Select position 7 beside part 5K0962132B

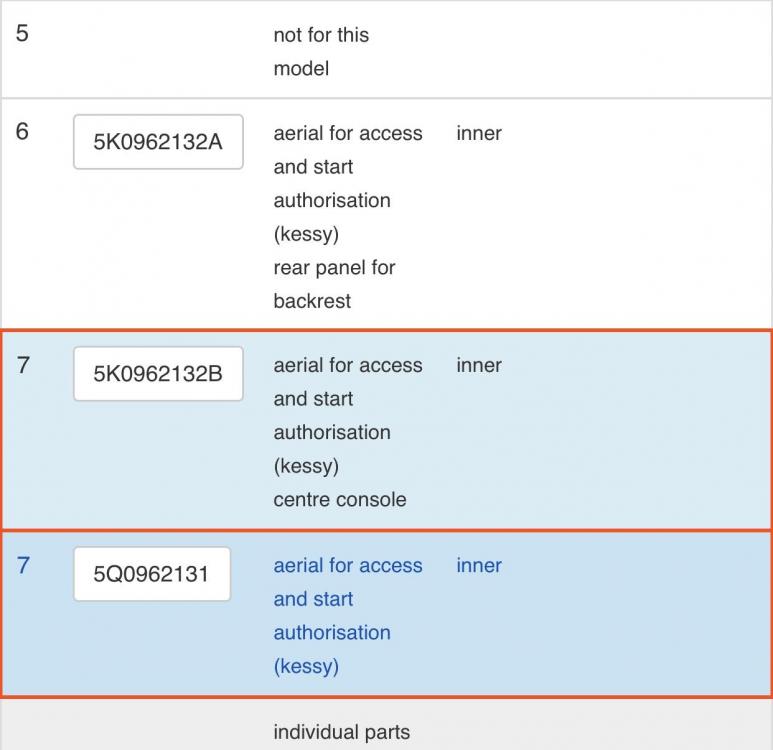[23, 365]
